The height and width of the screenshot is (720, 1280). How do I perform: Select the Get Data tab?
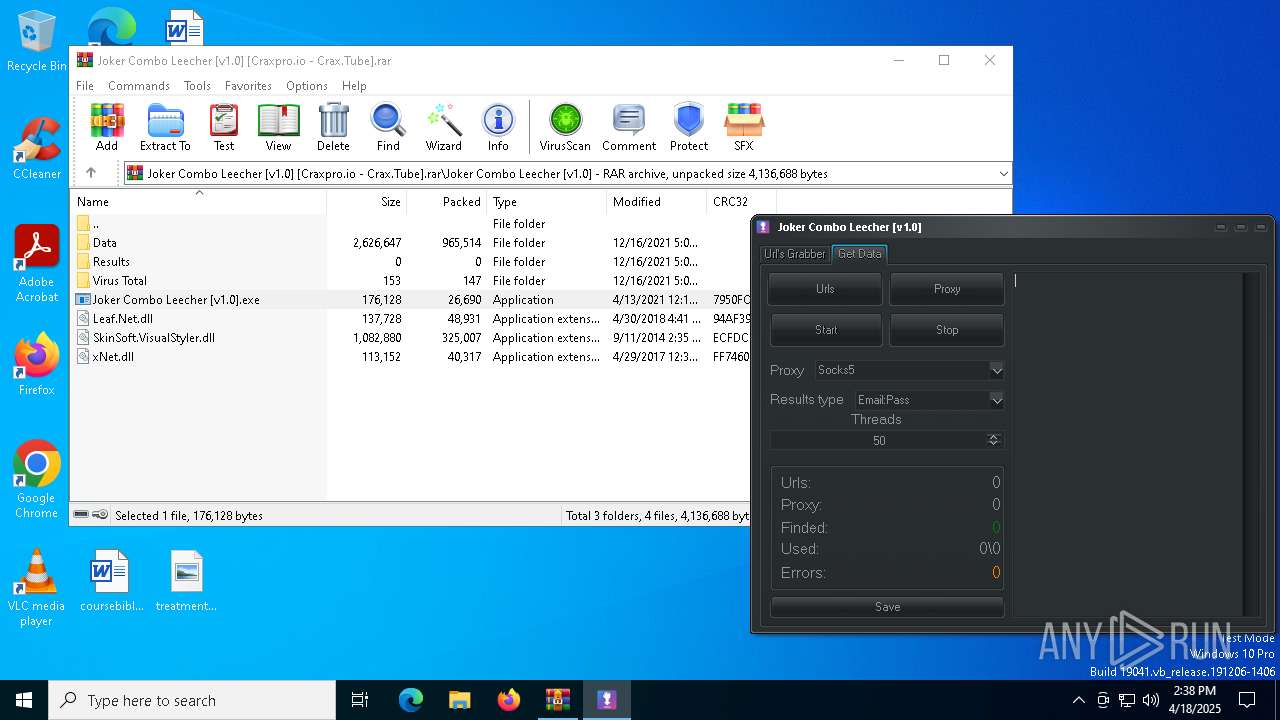pos(860,254)
